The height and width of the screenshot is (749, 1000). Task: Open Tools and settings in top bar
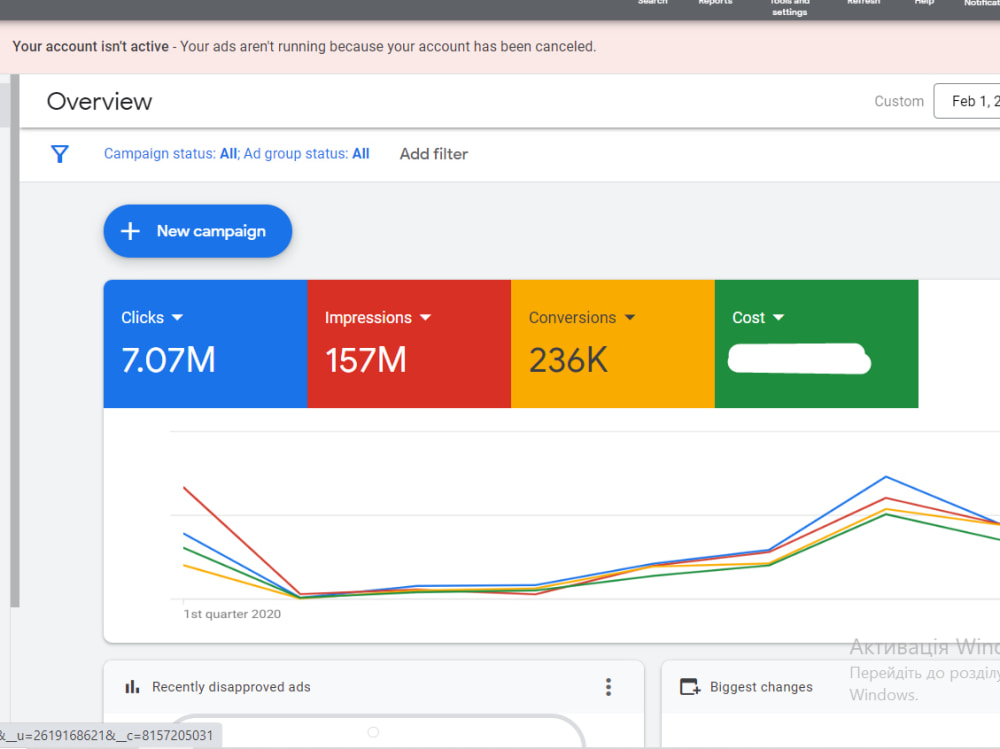790,7
